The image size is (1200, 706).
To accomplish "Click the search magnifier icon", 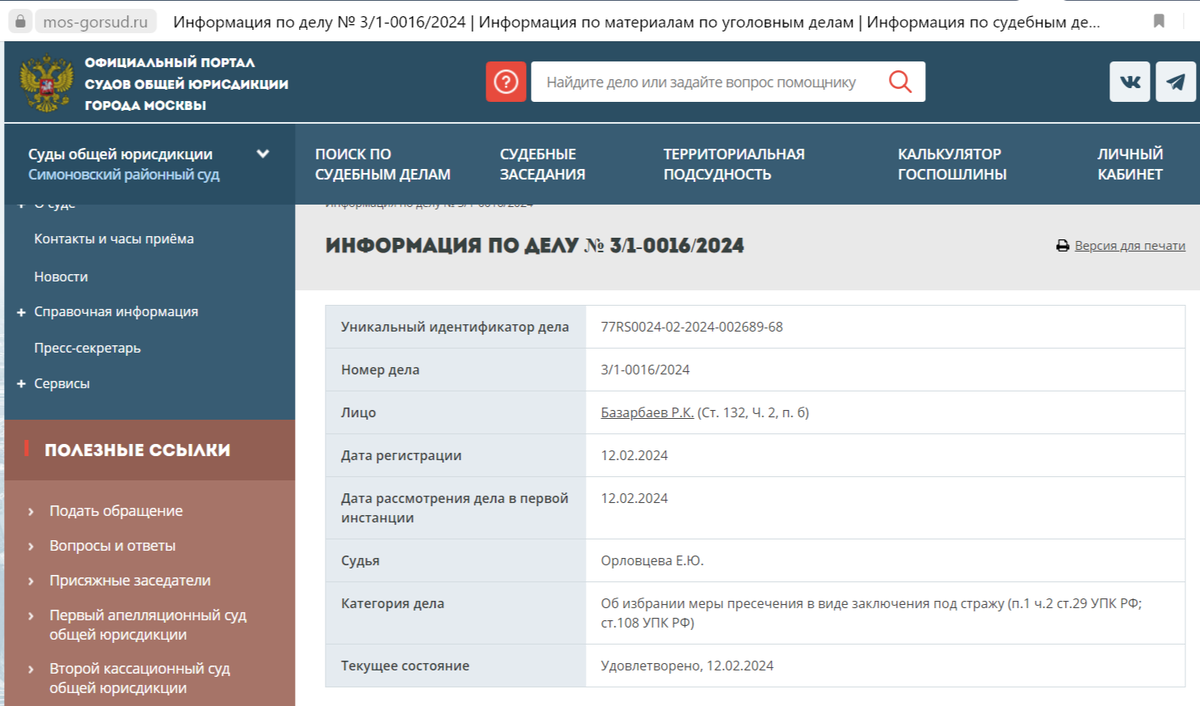I will [x=899, y=81].
